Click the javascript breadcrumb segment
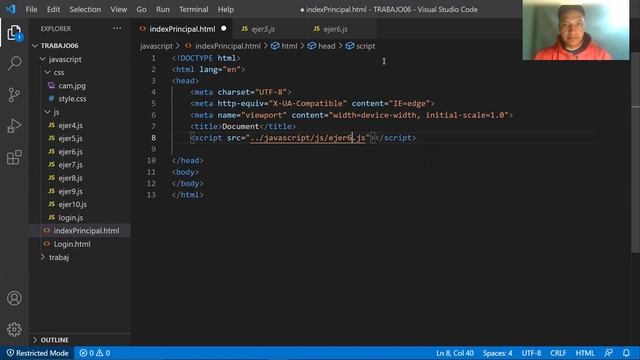The image size is (640, 360). 156,46
